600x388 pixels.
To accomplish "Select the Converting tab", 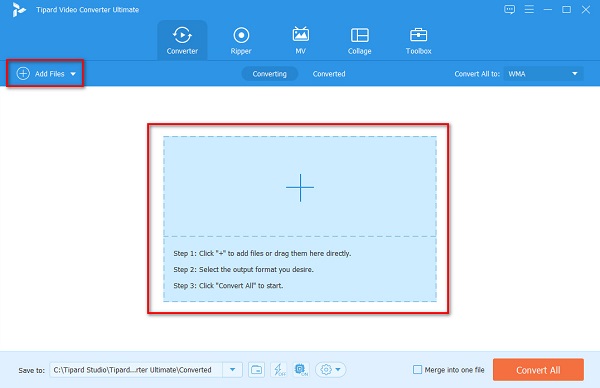I will pyautogui.click(x=269, y=74).
